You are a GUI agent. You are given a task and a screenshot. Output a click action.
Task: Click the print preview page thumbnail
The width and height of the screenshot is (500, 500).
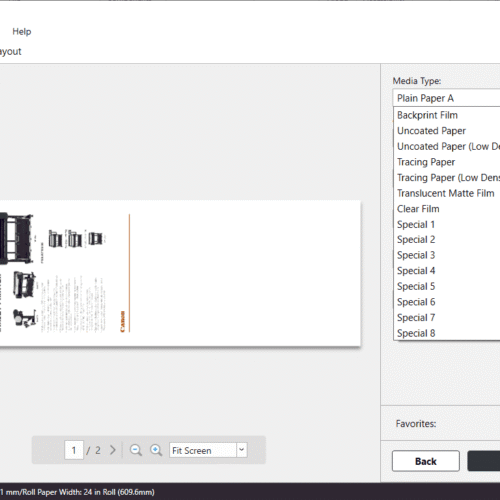(x=180, y=273)
